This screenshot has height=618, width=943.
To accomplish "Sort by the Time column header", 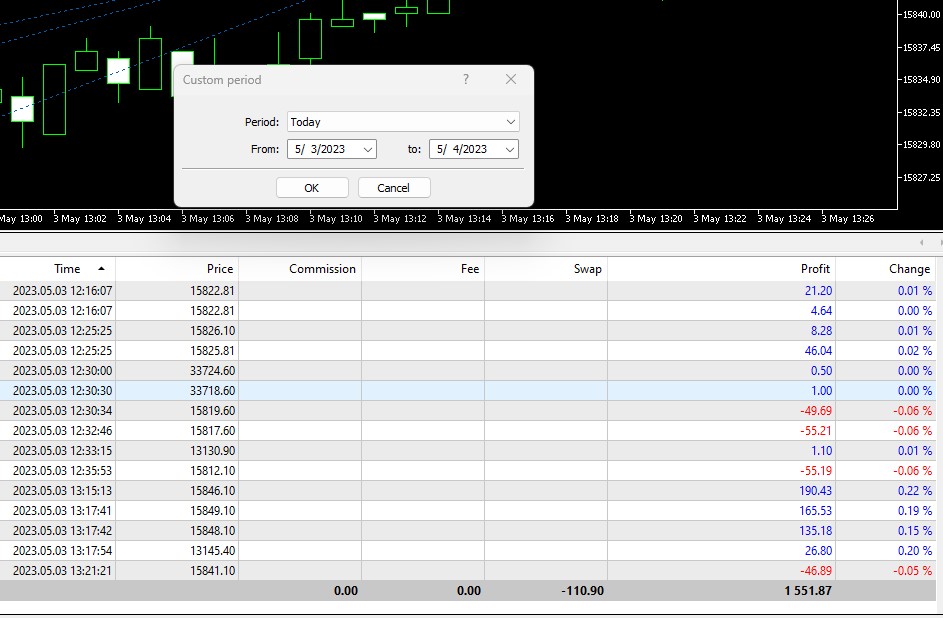I will tap(67, 269).
